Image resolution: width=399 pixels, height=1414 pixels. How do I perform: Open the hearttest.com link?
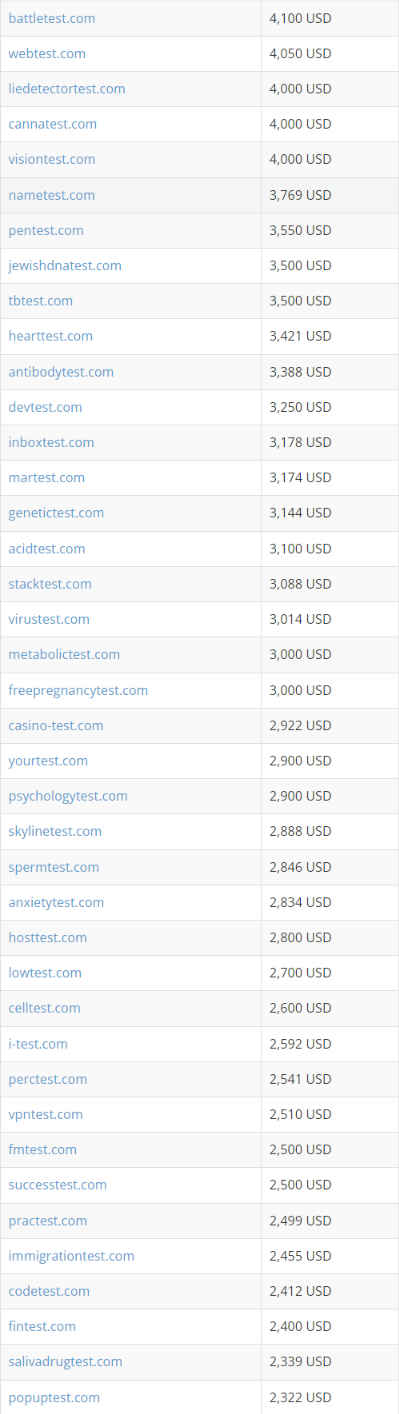pyautogui.click(x=50, y=336)
